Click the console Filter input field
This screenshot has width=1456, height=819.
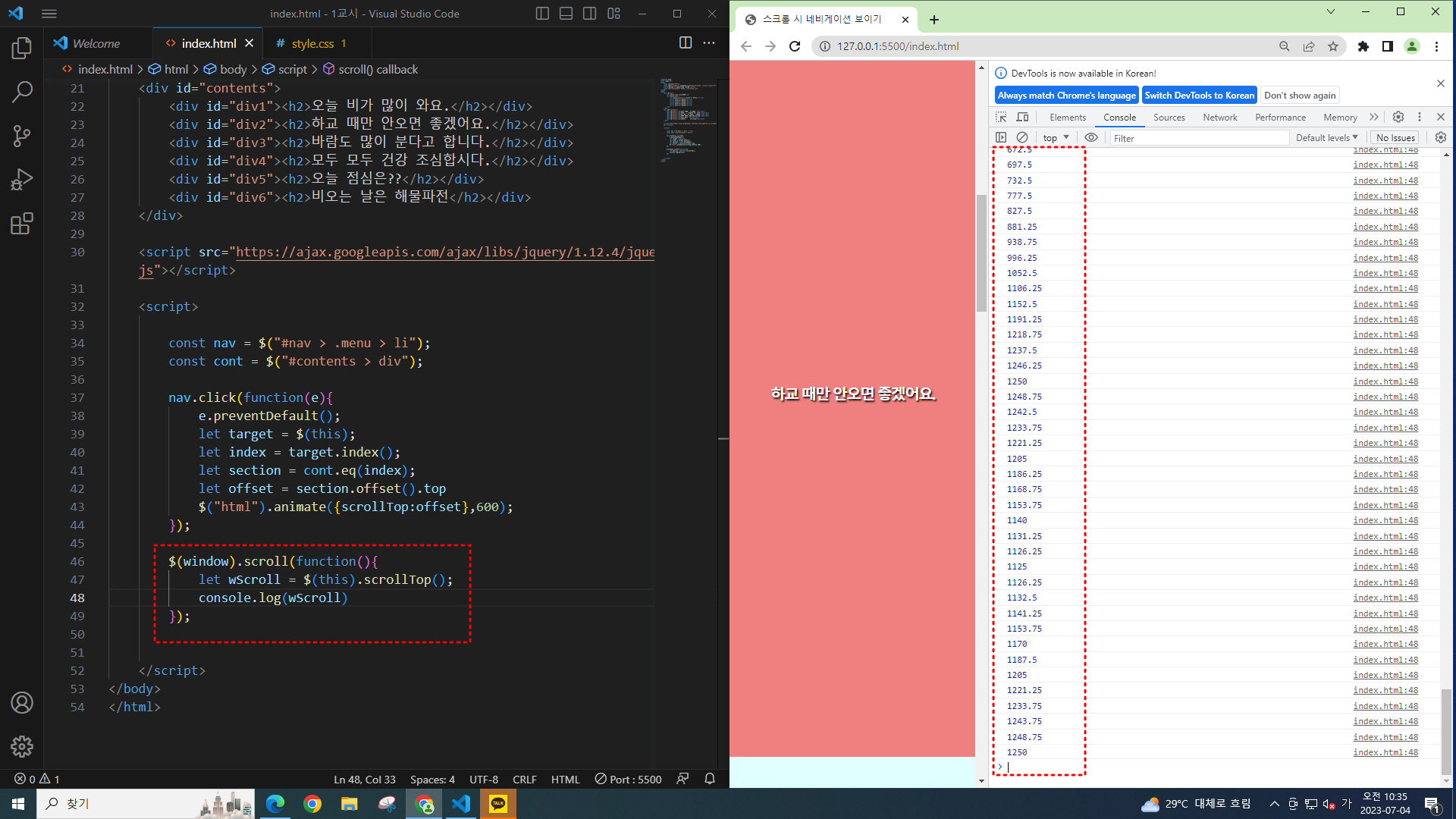click(1198, 138)
